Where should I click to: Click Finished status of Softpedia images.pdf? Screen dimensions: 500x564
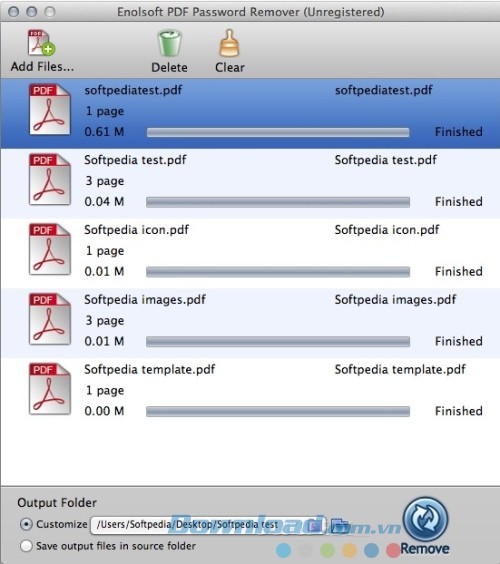coord(459,341)
